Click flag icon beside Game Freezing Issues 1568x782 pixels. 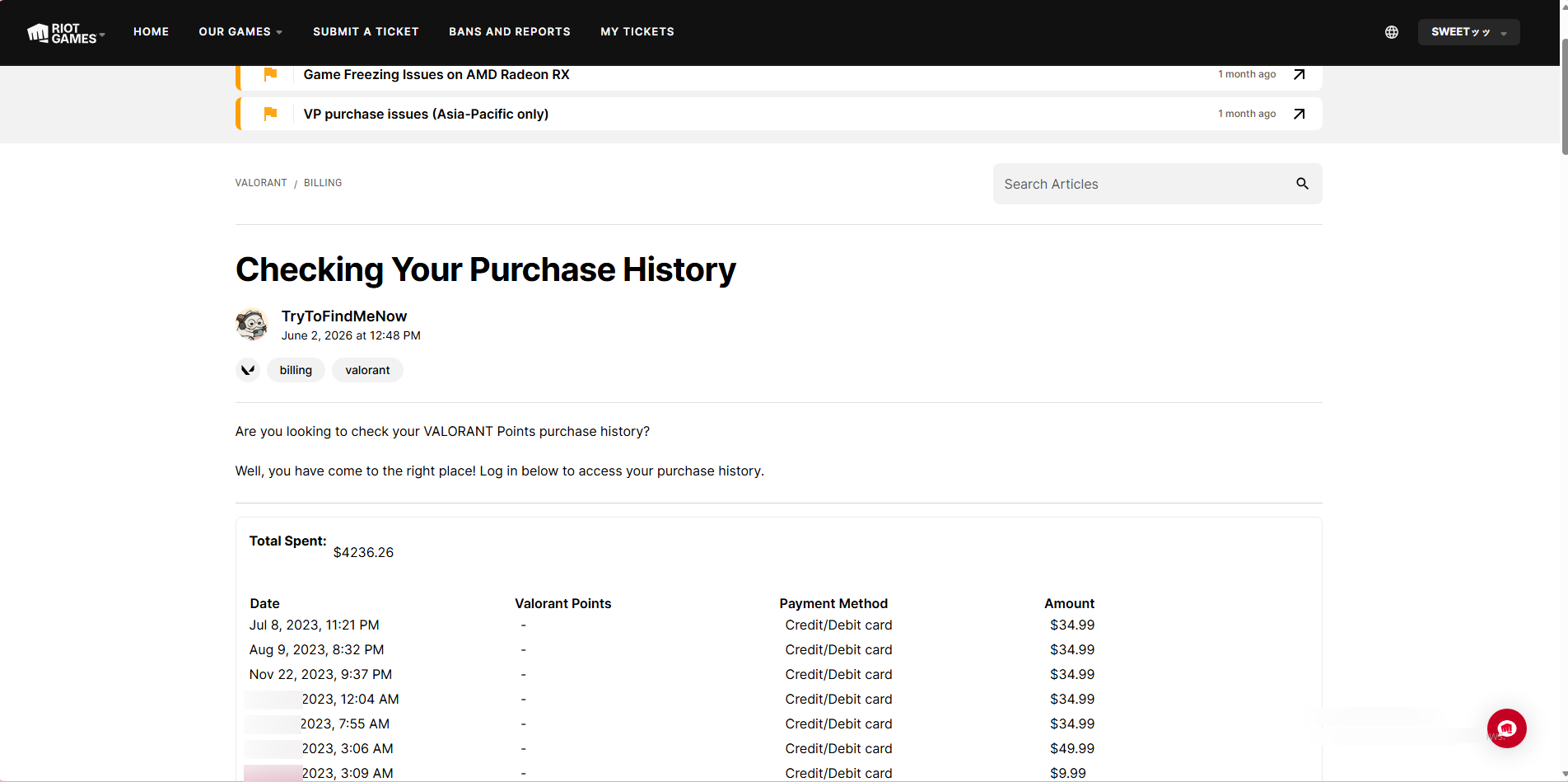[x=270, y=74]
